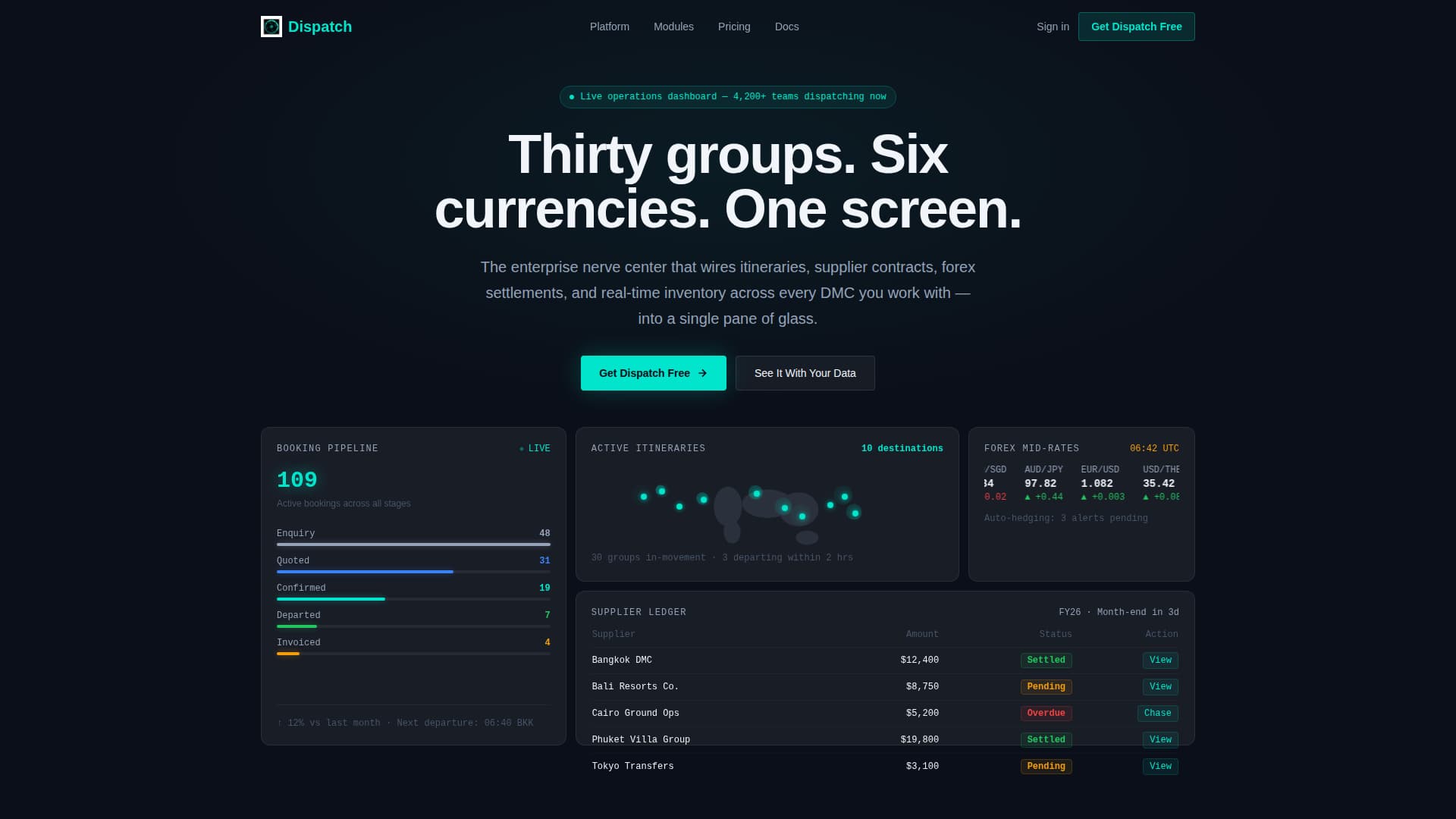The height and width of the screenshot is (819, 1456).
Task: Click the $8,750 amount
Action: coord(922,687)
